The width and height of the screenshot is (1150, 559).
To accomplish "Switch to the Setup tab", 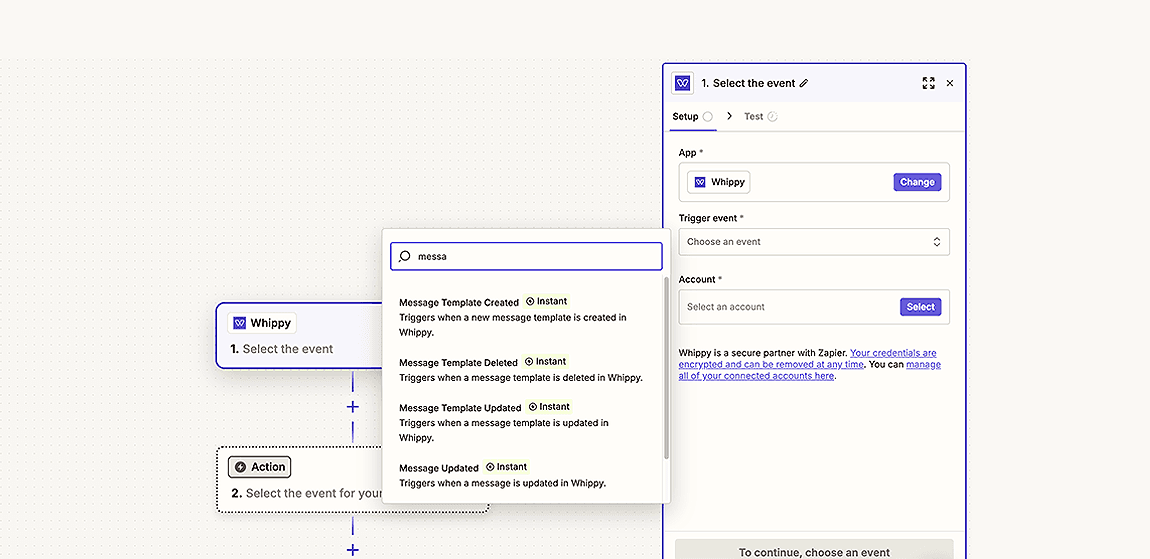I will click(692, 117).
